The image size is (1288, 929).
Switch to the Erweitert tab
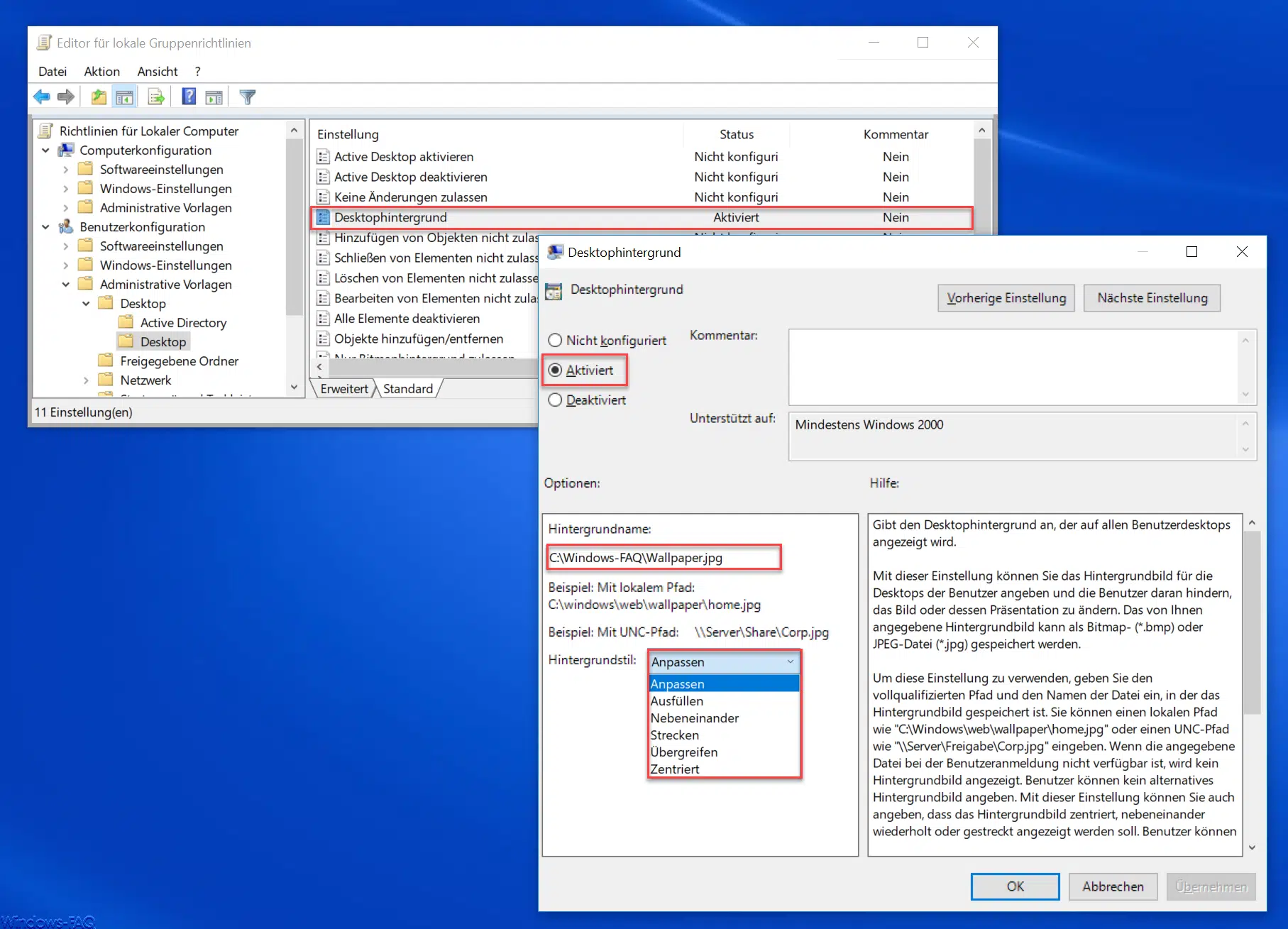point(344,388)
